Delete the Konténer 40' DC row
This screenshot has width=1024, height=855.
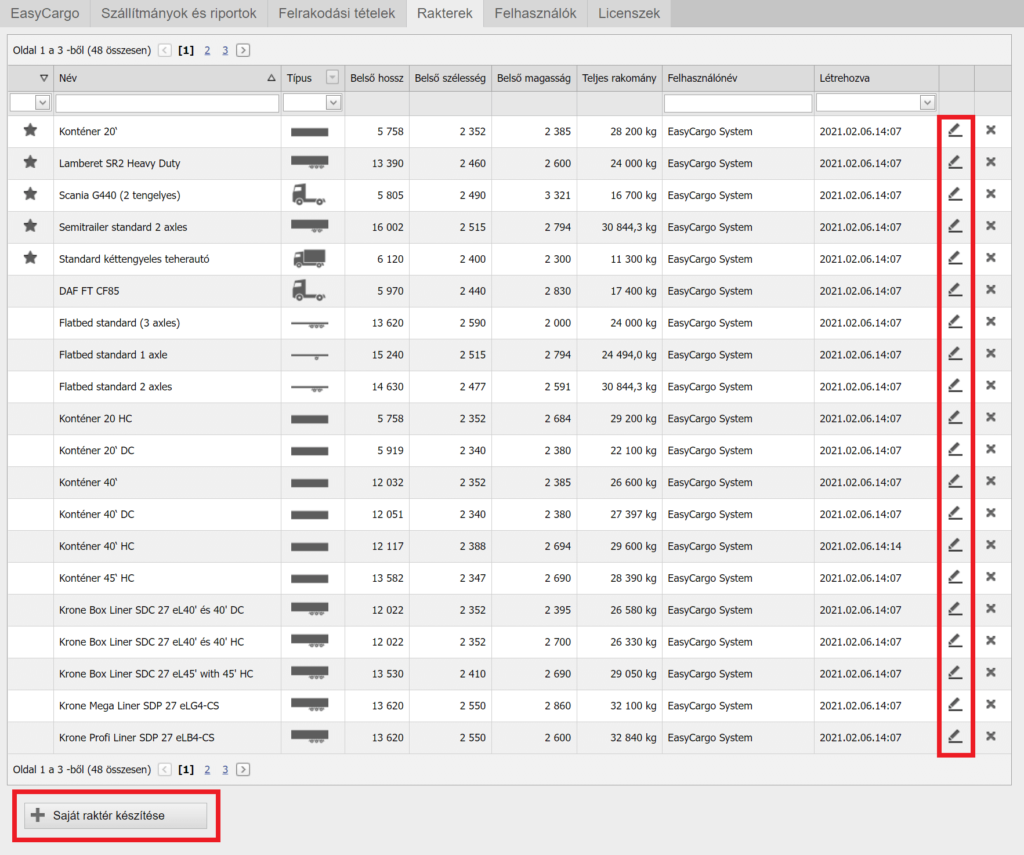(x=991, y=513)
